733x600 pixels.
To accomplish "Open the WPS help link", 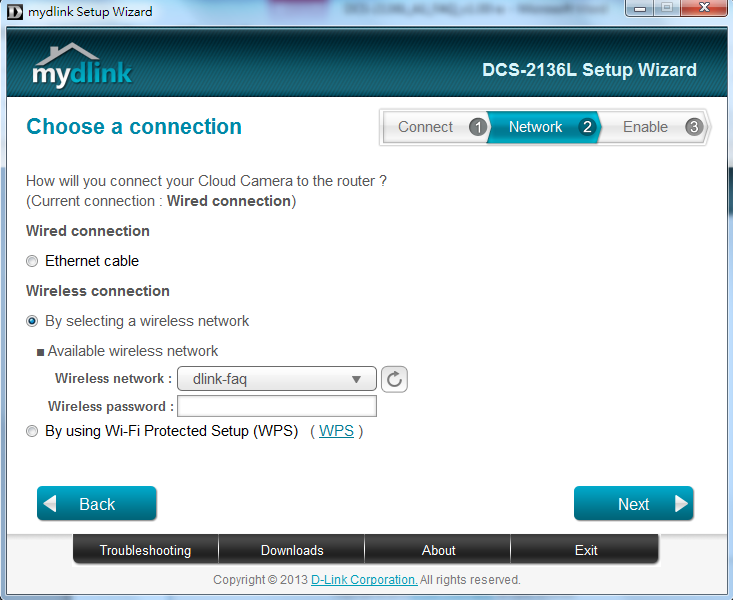I will pyautogui.click(x=336, y=431).
